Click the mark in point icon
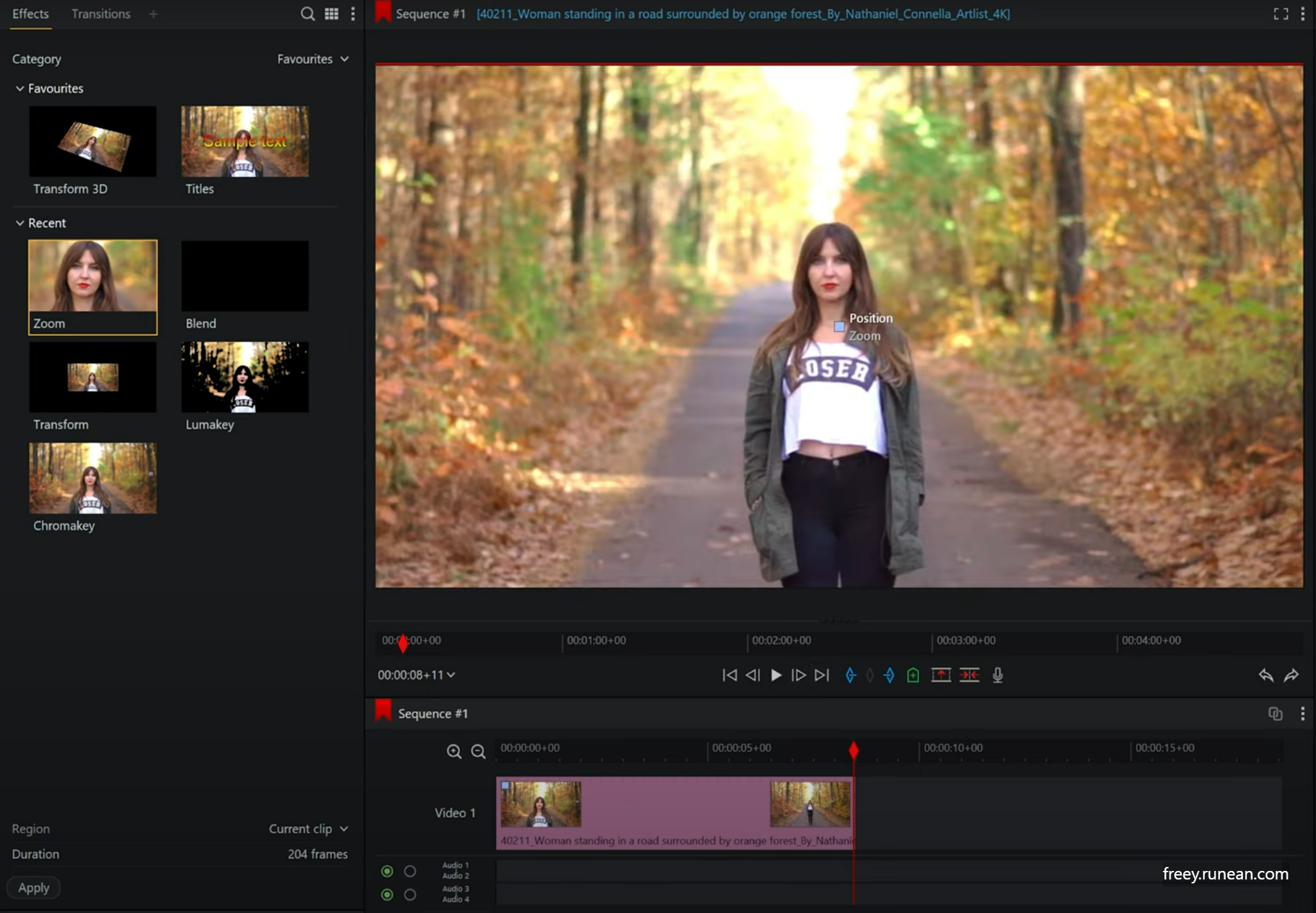 pyautogui.click(x=850, y=675)
